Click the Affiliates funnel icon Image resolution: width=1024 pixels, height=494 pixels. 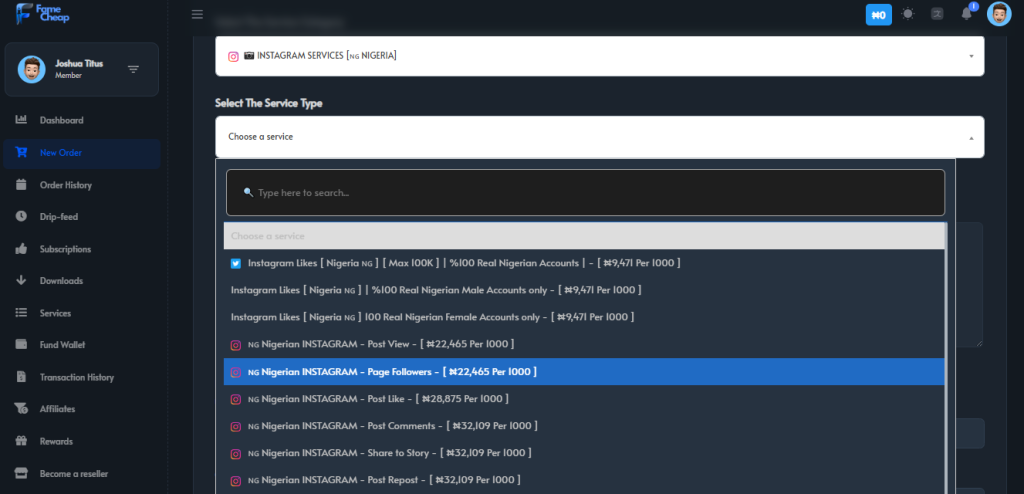pos(21,408)
